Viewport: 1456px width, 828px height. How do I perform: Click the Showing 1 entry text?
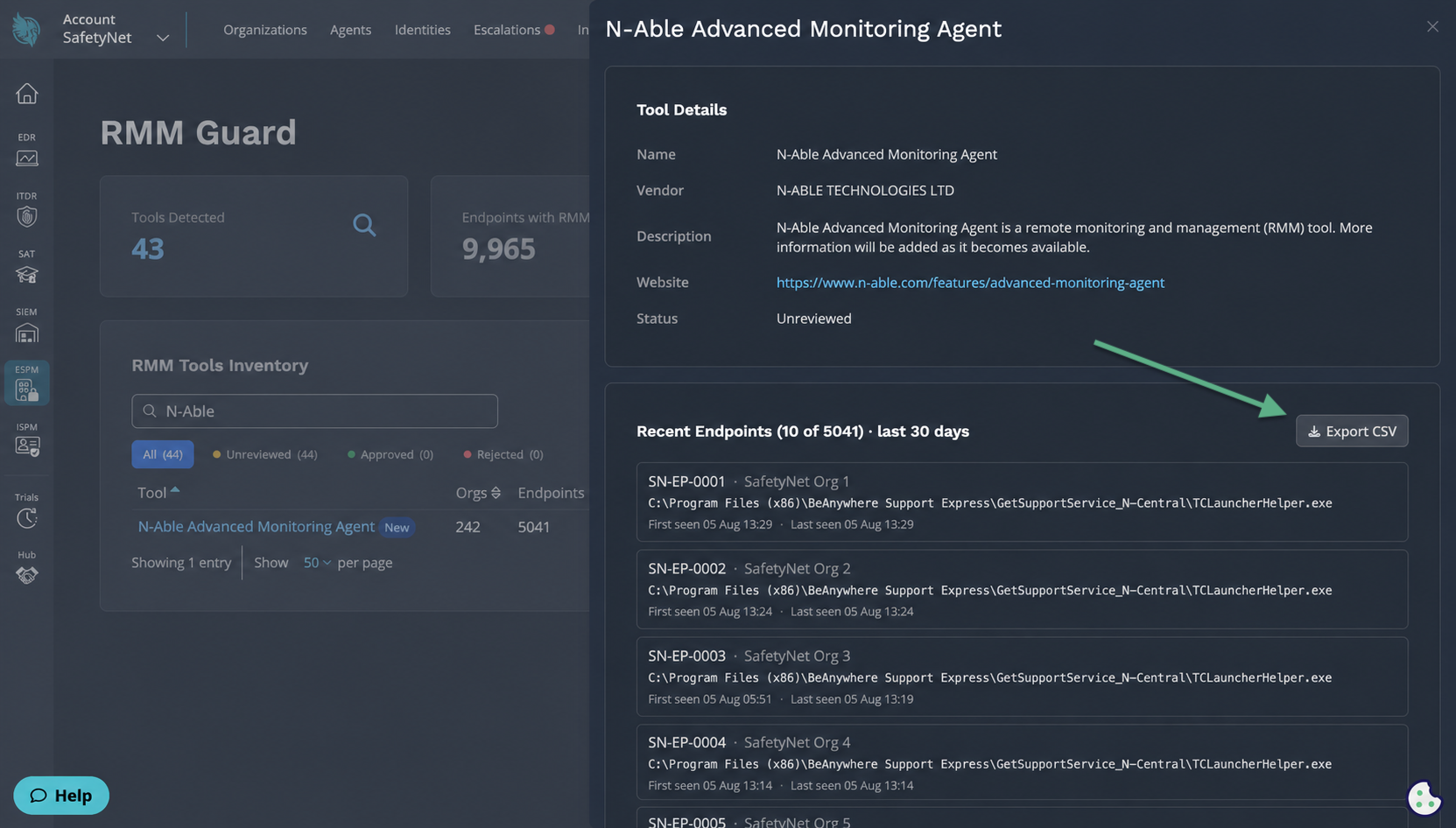click(x=181, y=563)
